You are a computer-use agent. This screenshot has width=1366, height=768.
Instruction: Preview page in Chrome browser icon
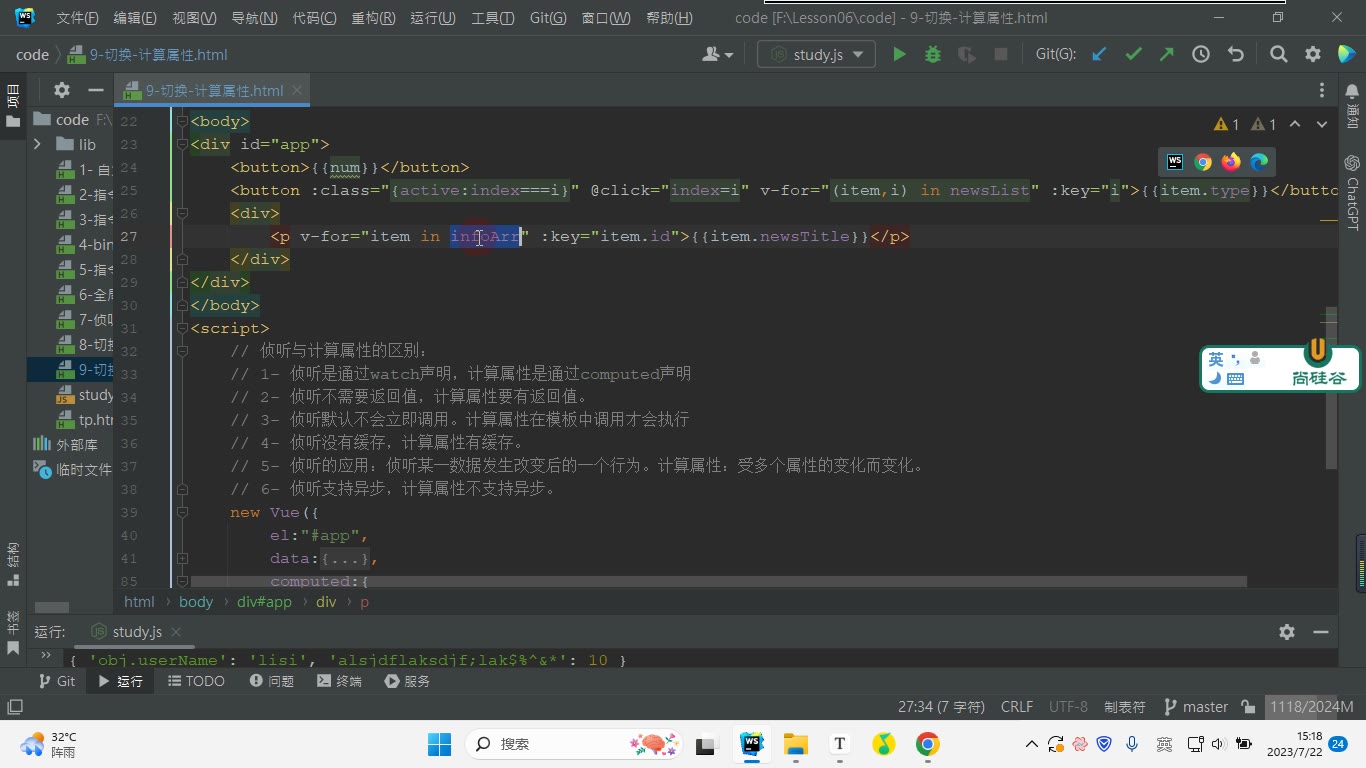[x=1203, y=162]
